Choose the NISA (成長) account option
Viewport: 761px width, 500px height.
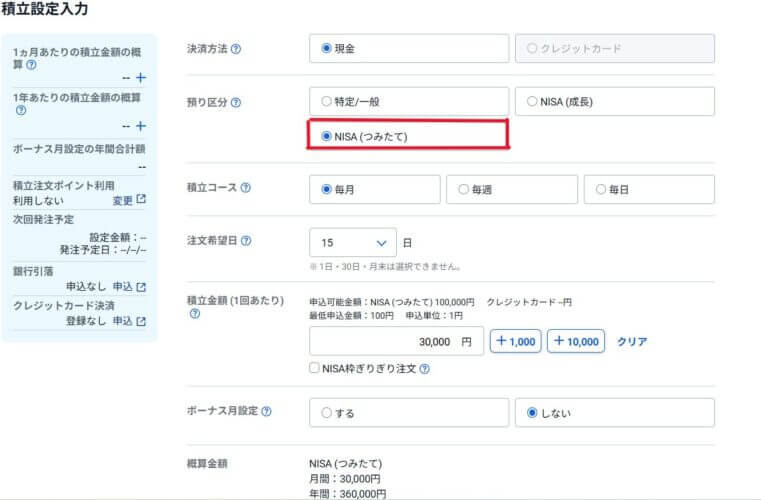pos(532,101)
